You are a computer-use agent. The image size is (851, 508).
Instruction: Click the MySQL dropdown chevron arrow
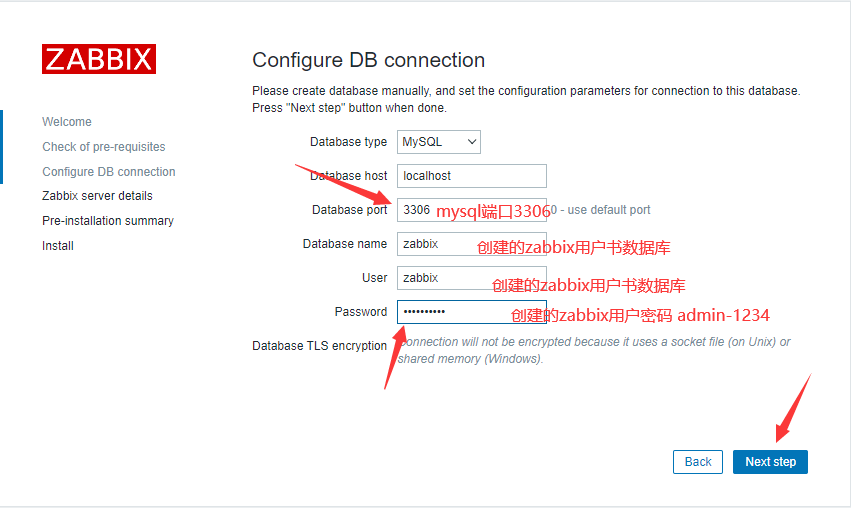pyautogui.click(x=472, y=142)
